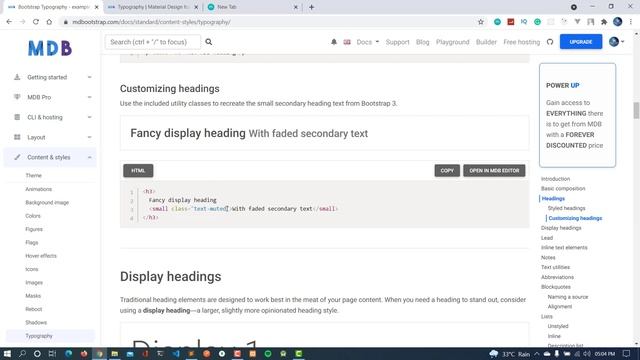Image resolution: width=640 pixels, height=360 pixels.
Task: Focus the documentation search field
Action: (x=153, y=42)
